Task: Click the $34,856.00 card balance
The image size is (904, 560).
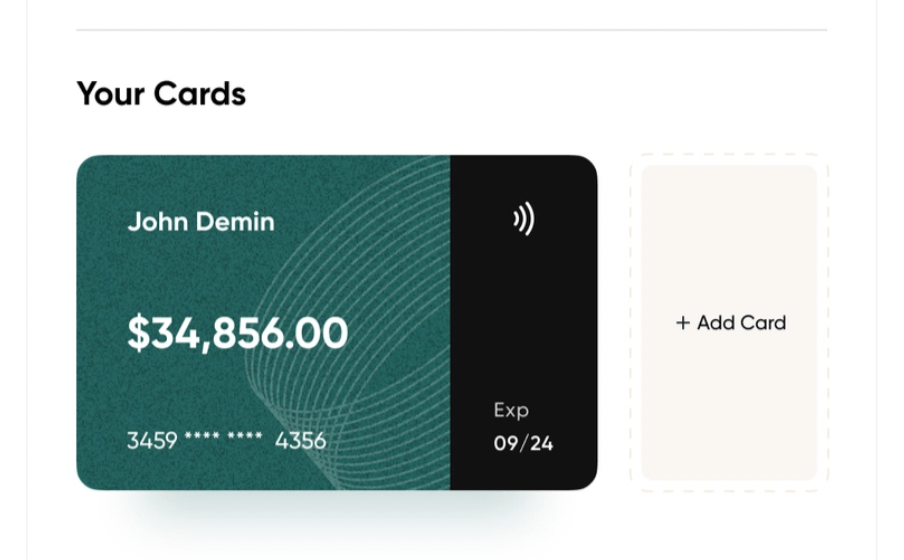Action: [238, 333]
